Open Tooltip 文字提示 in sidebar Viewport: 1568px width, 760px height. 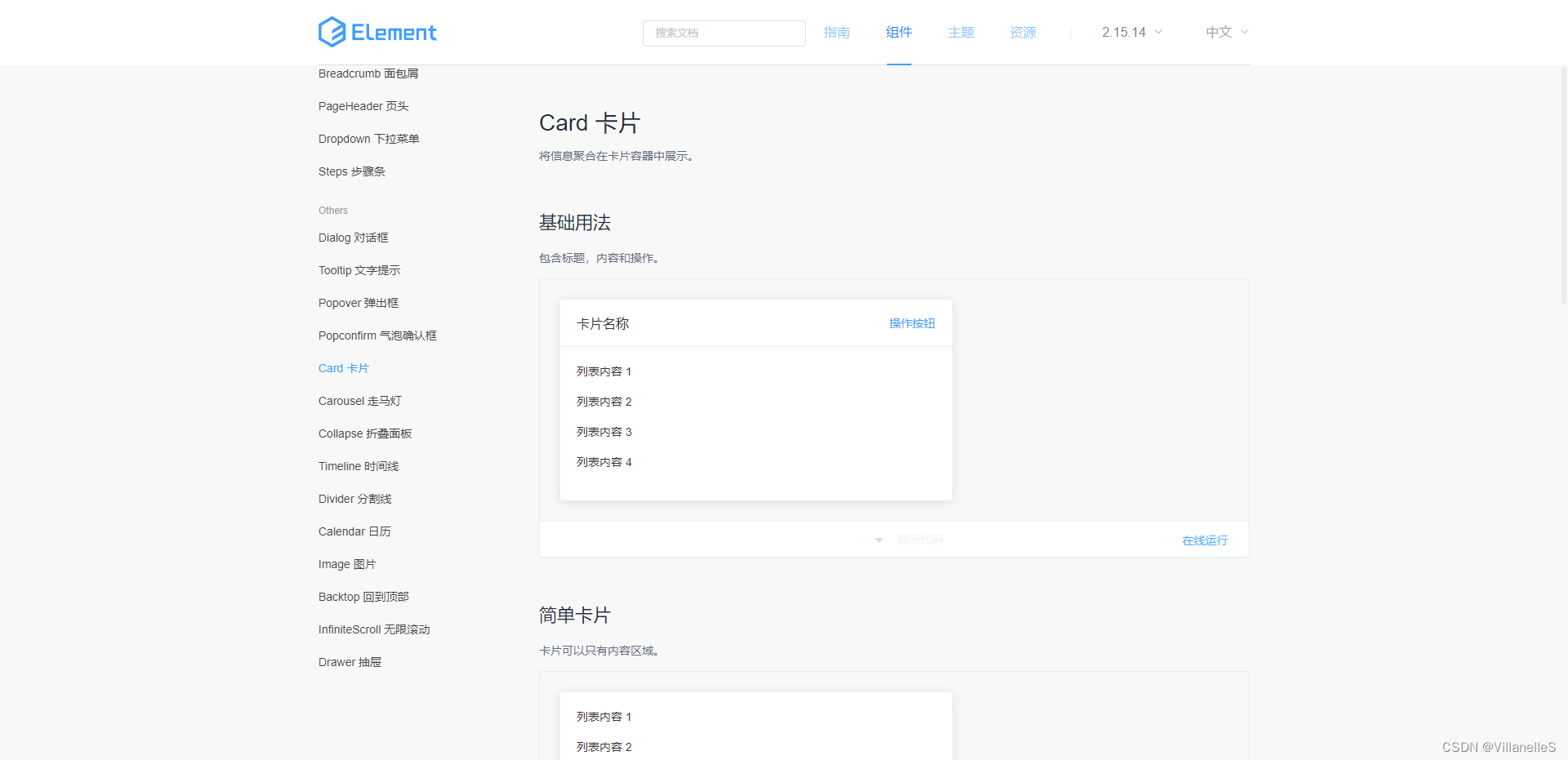(x=359, y=270)
